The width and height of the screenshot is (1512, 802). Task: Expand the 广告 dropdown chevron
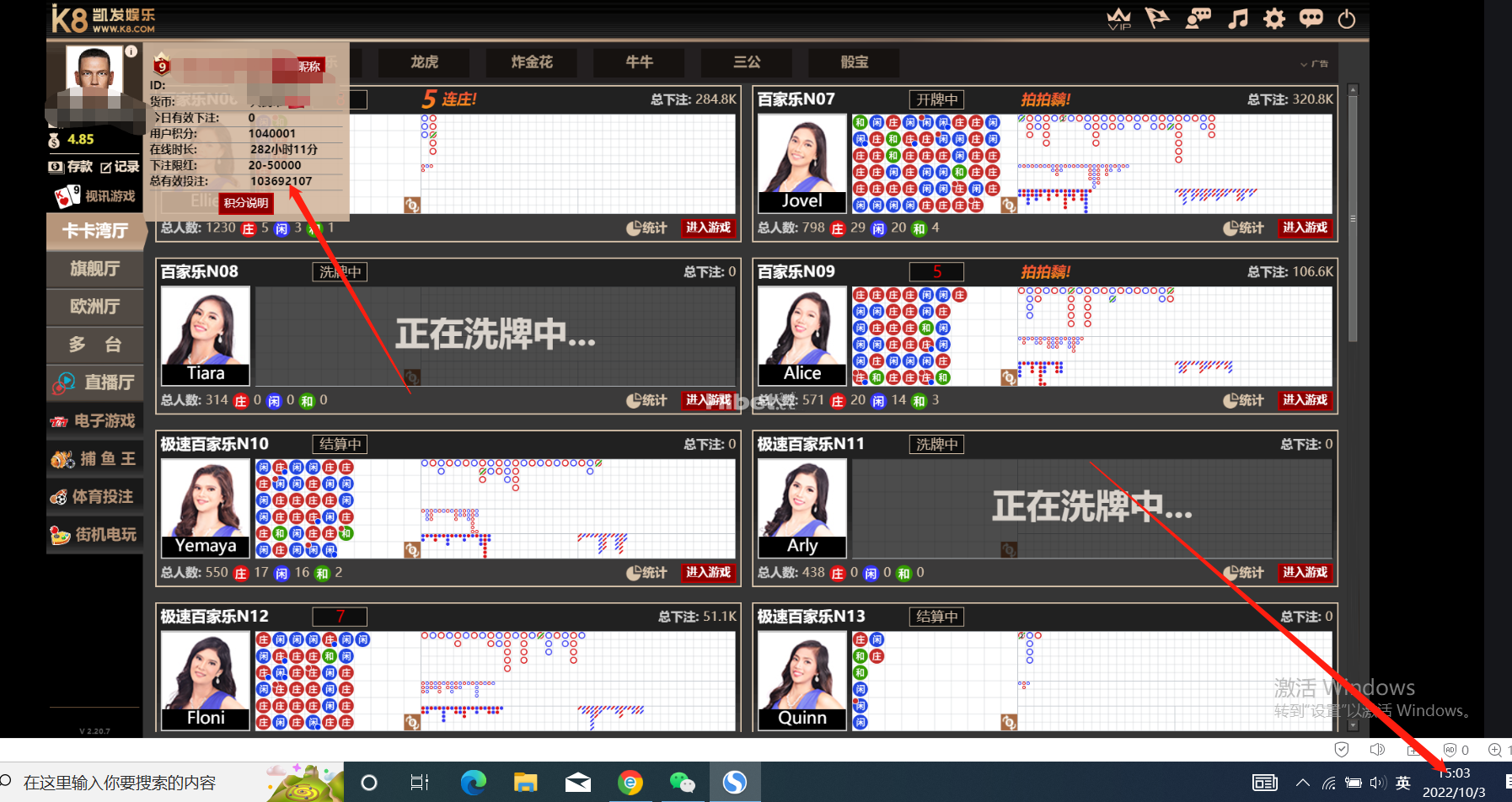(x=1304, y=64)
